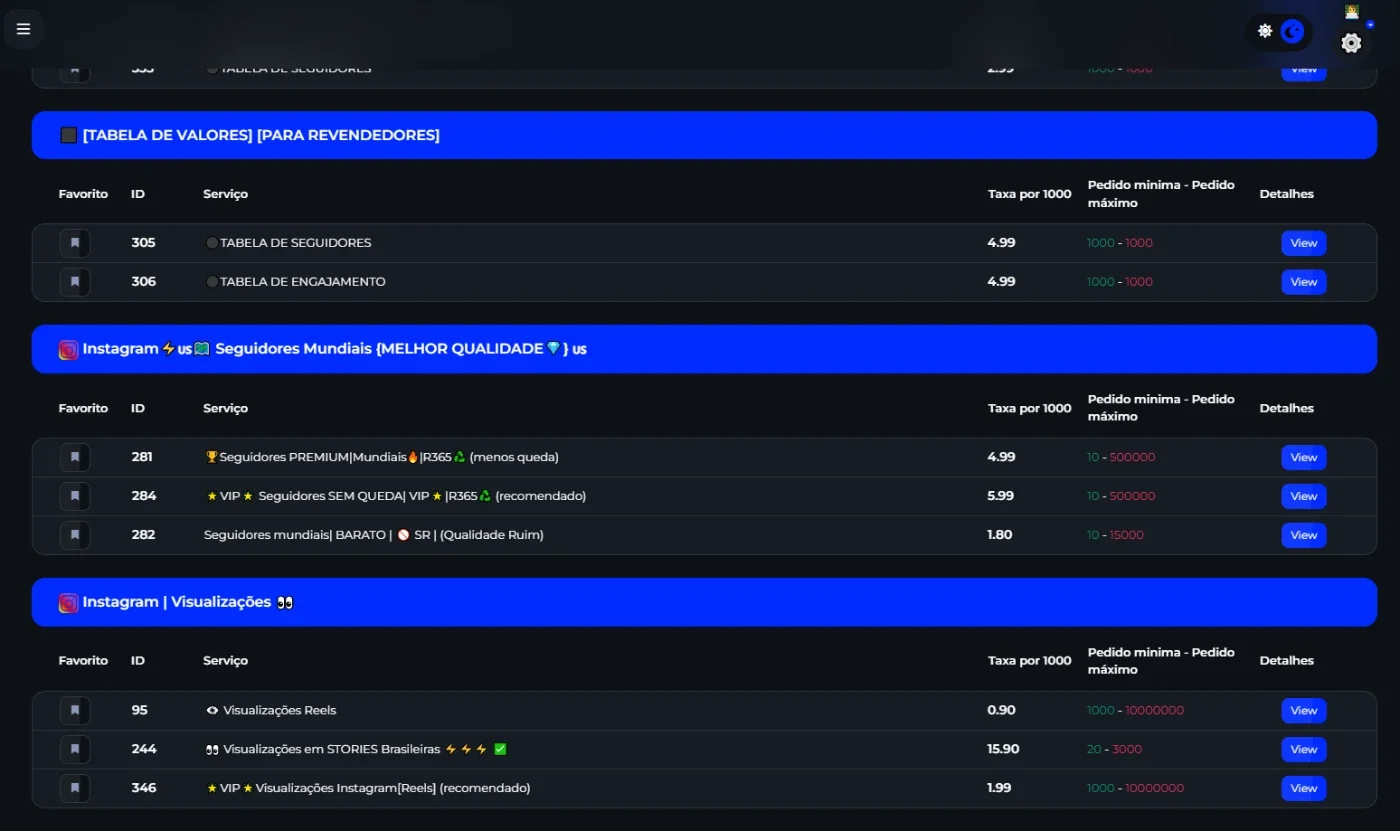1400x831 pixels.
Task: Click ID 281 cell
Action: (142, 457)
